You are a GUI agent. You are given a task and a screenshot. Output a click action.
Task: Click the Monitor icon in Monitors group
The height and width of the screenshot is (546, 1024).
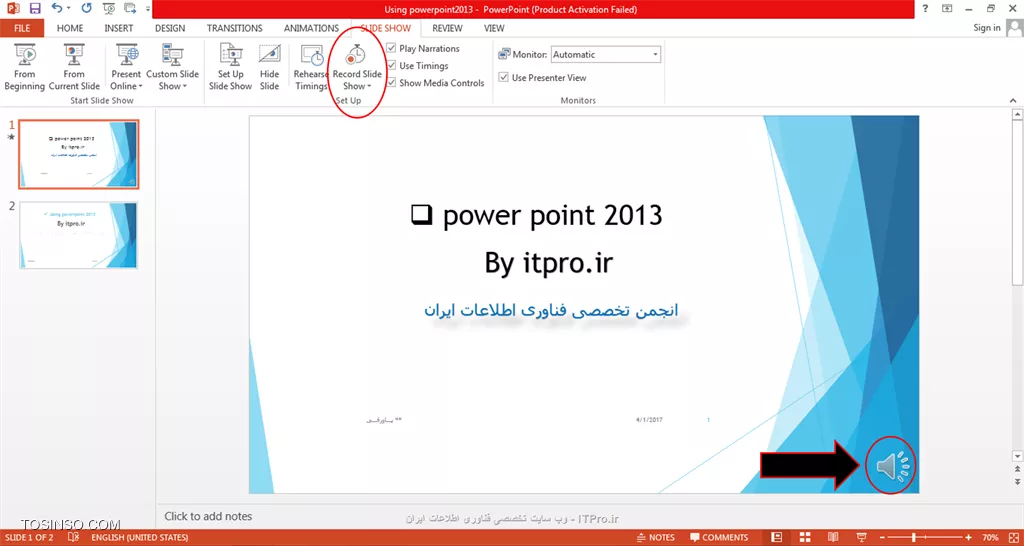click(504, 55)
